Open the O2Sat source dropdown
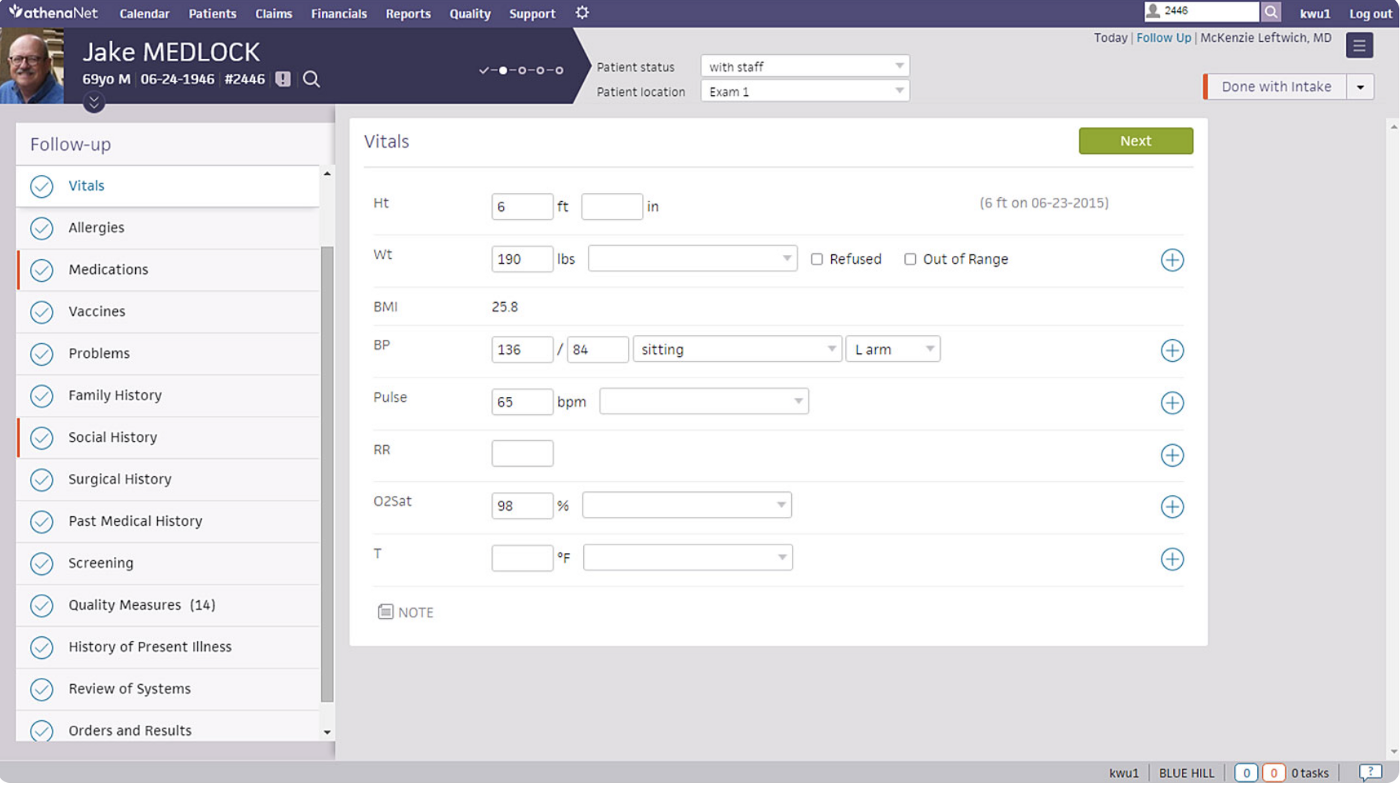1400x786 pixels. coord(687,505)
